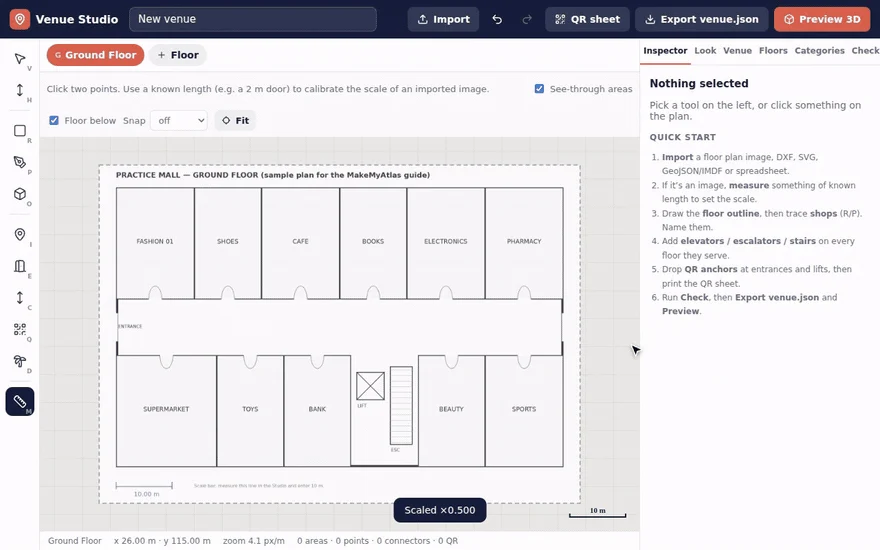Viewport: 880px width, 550px height.
Task: Click the Nothing selected heading
Action: [x=699, y=84]
